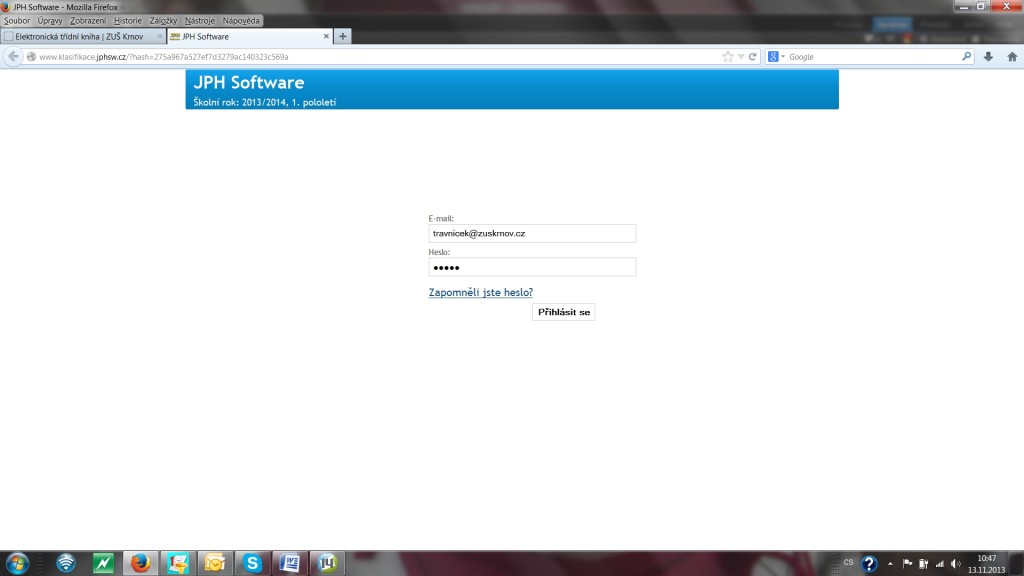Focus the E-mail input field
Image resolution: width=1024 pixels, height=576 pixels.
[x=532, y=233]
